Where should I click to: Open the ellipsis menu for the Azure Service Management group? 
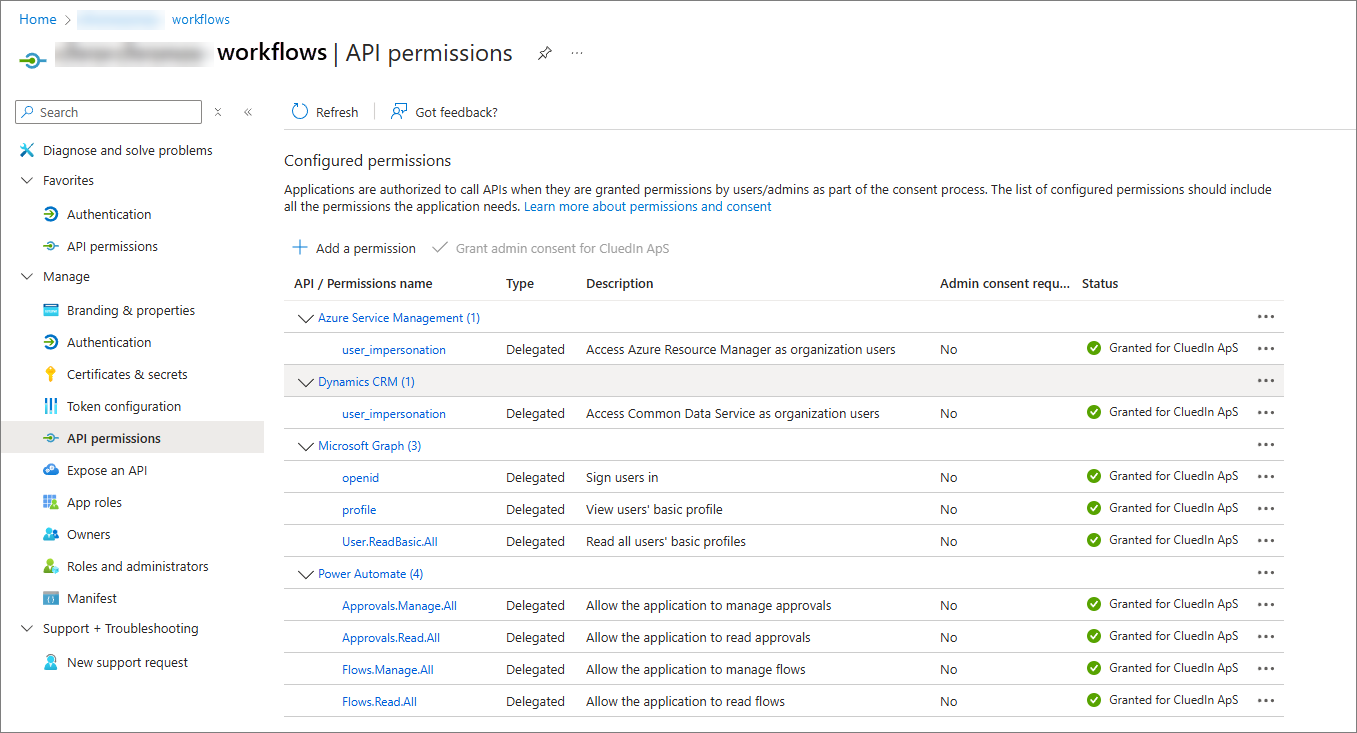(x=1266, y=317)
